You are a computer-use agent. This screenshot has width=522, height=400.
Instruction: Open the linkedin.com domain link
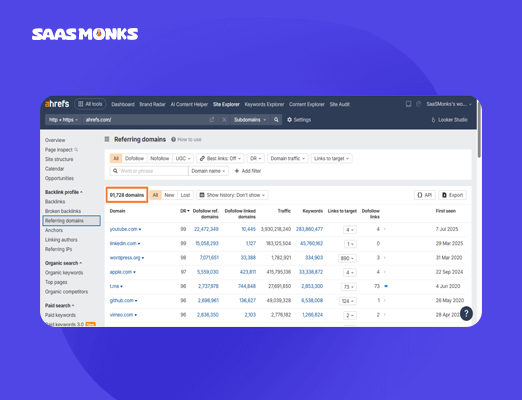tap(123, 243)
